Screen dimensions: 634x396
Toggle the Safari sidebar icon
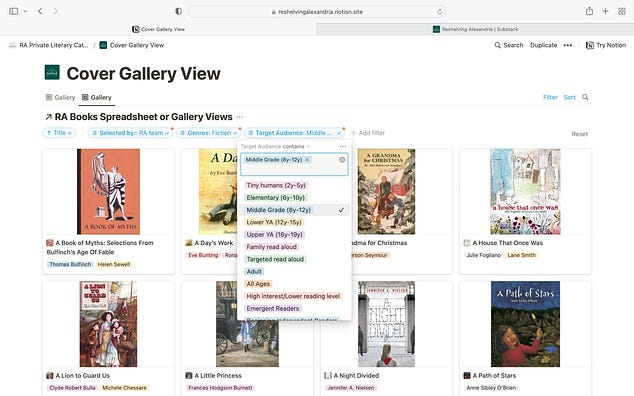[x=13, y=11]
